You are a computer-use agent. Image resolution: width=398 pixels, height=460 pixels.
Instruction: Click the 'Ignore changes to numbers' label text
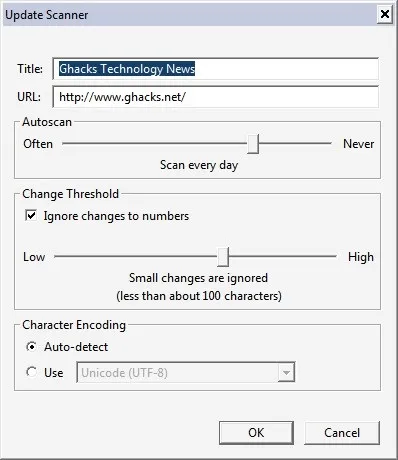coord(116,216)
